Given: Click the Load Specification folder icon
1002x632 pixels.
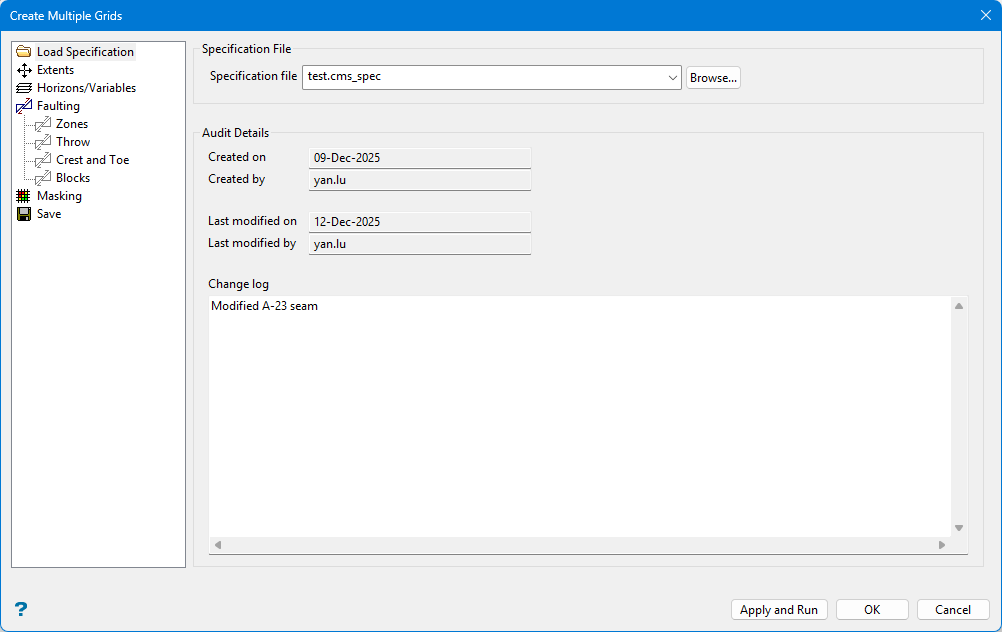Looking at the screenshot, I should pos(24,52).
